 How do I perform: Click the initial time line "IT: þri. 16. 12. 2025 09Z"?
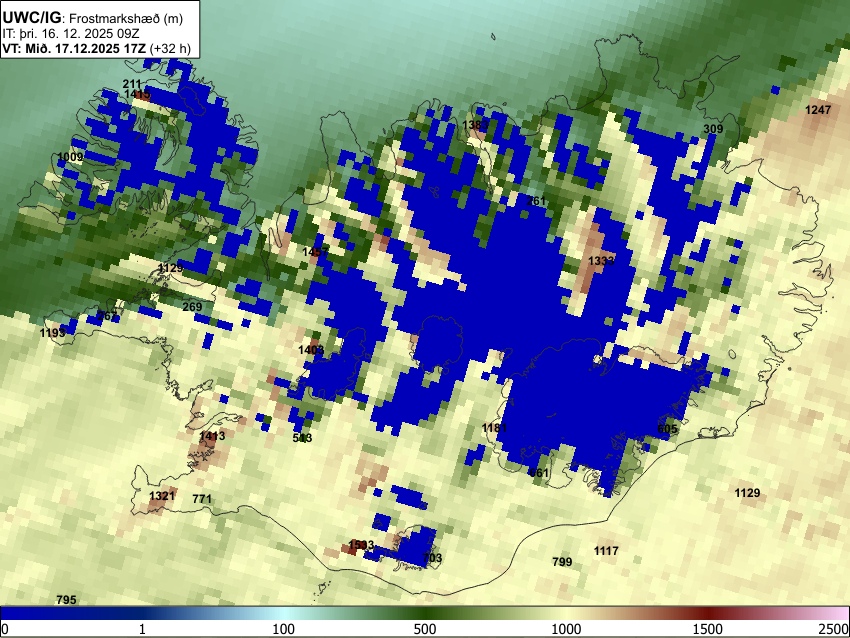click(x=71, y=34)
